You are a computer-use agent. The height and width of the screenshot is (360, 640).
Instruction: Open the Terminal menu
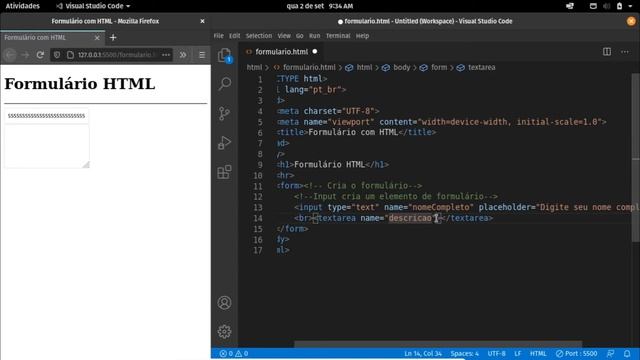(x=338, y=36)
